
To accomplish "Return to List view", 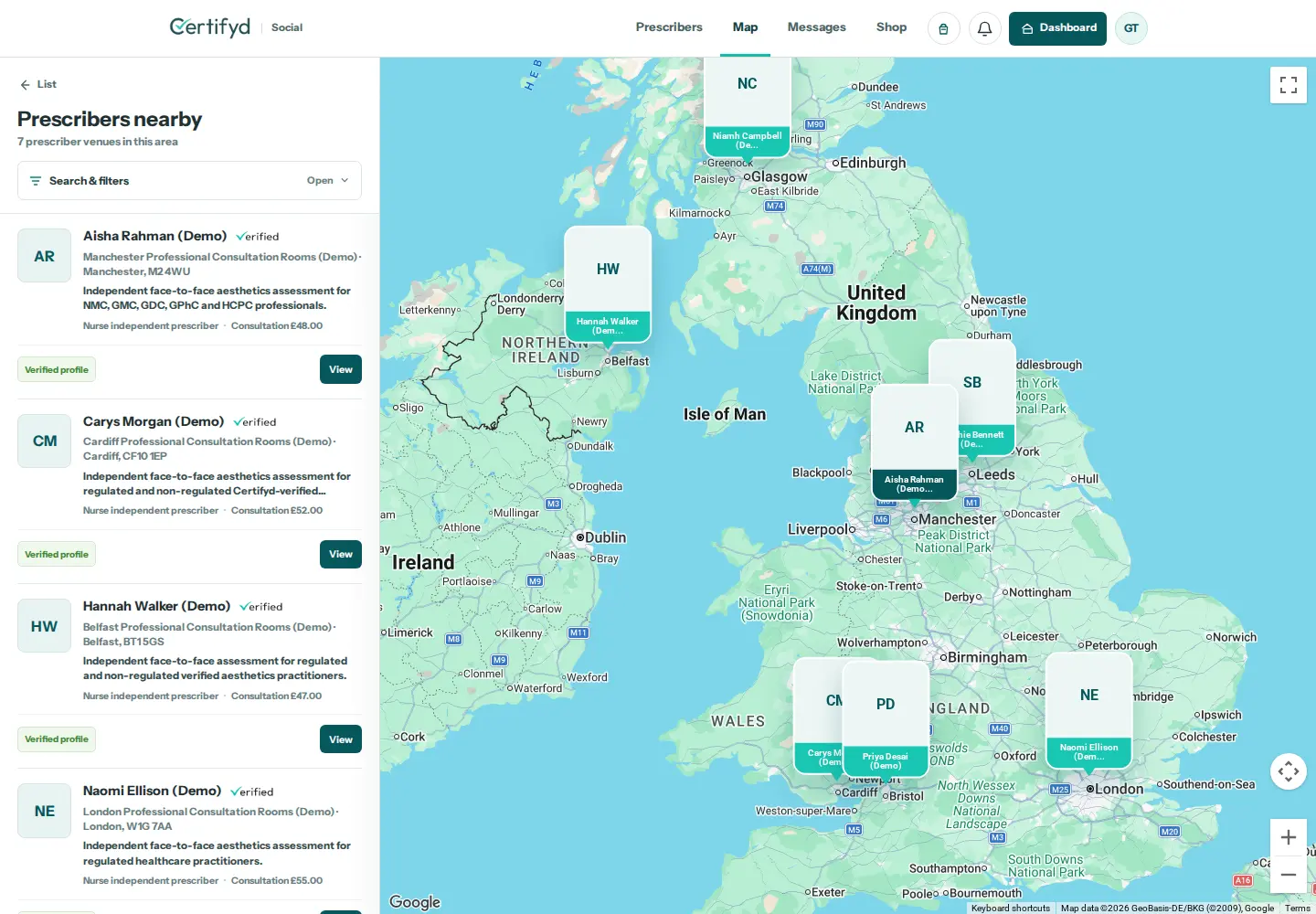I will click(x=38, y=84).
